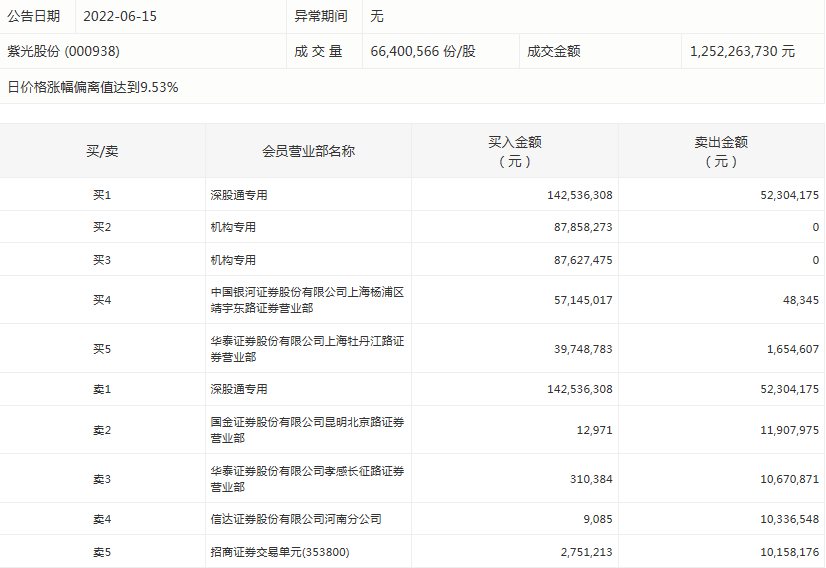The image size is (826, 568).
Task: Click 国金证券昆明北京路证券营业部 name
Action: (x=307, y=430)
